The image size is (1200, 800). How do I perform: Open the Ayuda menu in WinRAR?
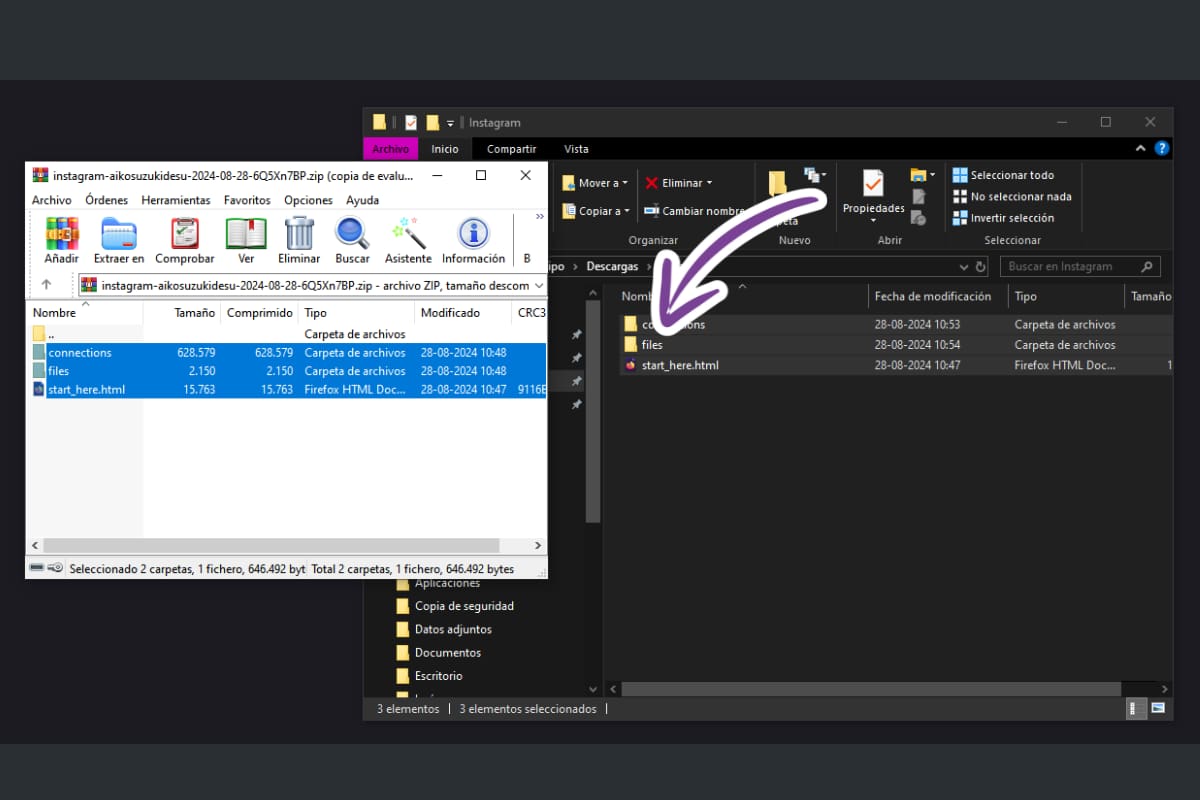[x=362, y=200]
